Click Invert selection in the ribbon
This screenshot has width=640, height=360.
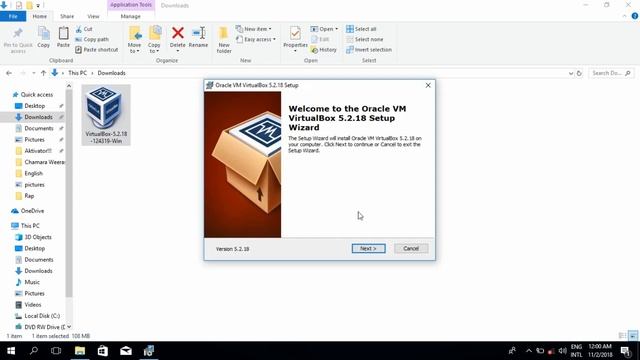(369, 49)
